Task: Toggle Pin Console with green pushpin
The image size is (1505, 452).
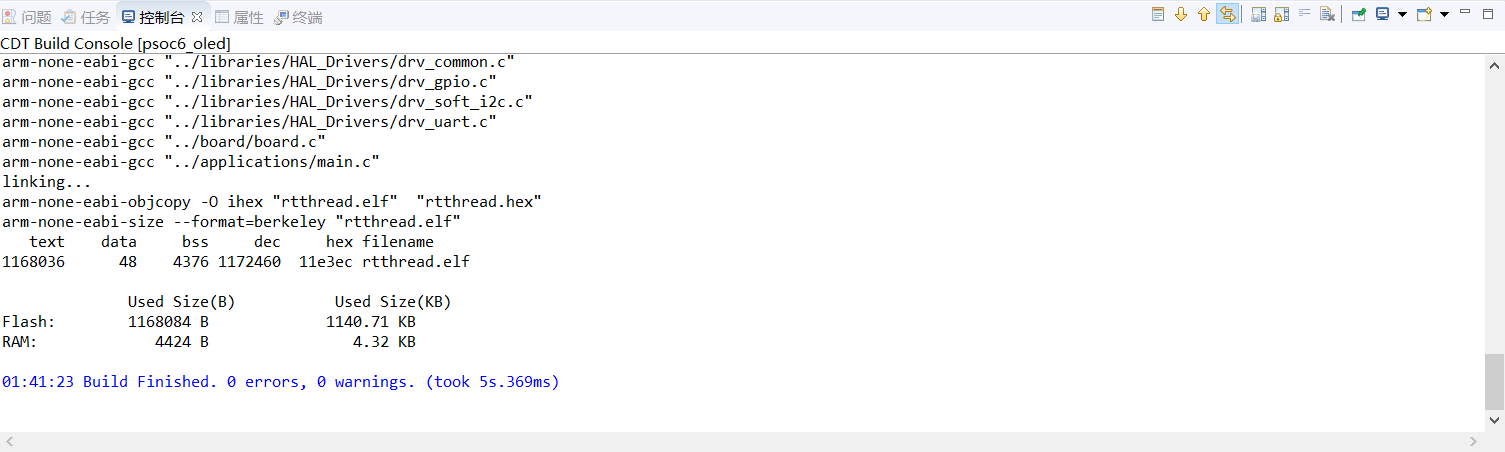Action: (x=1359, y=15)
